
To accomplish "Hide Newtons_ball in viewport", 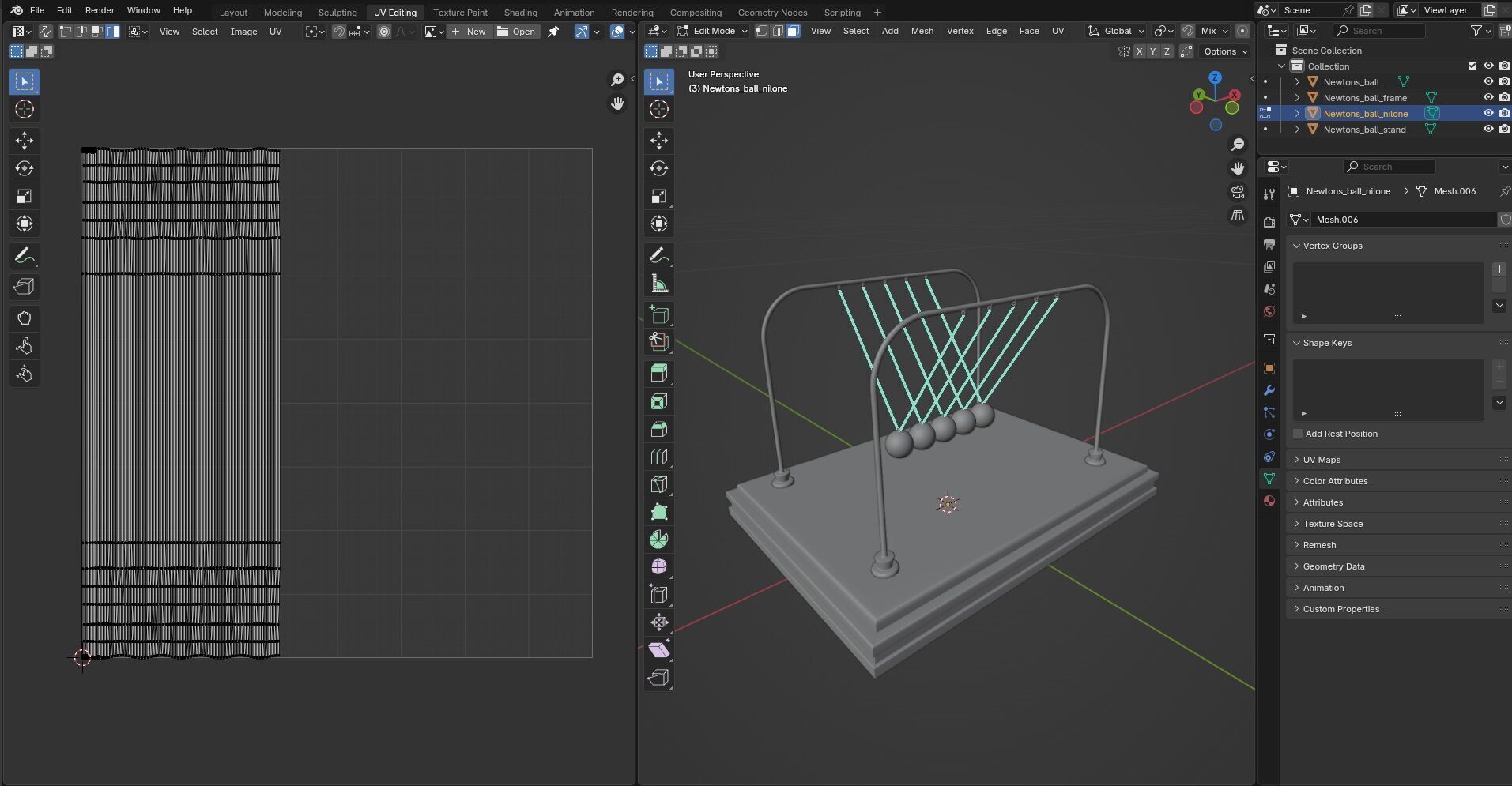I will [1488, 81].
